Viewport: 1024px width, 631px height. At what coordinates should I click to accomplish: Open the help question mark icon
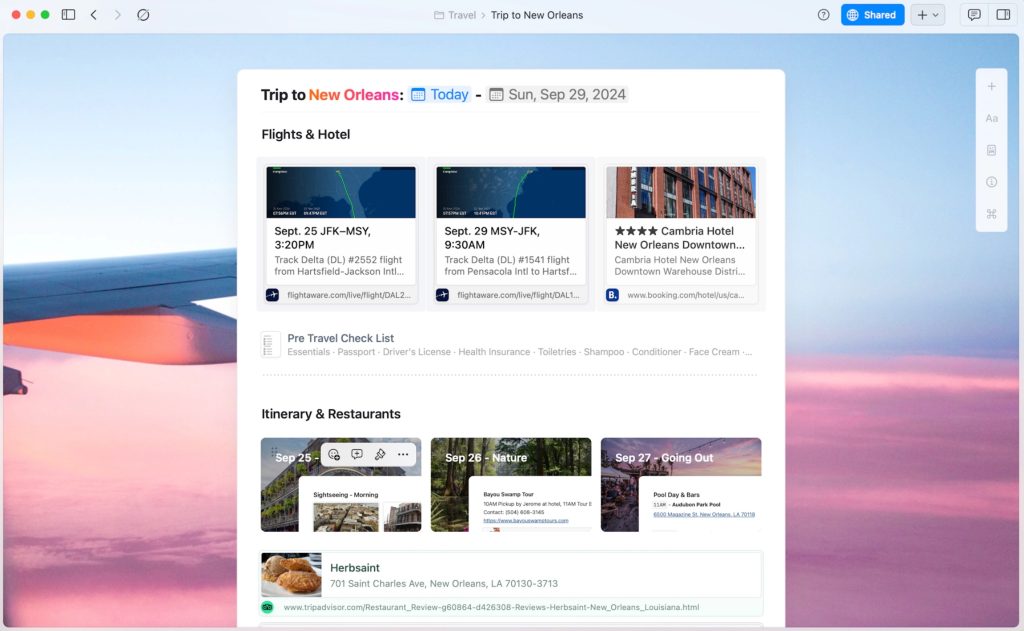[823, 15]
